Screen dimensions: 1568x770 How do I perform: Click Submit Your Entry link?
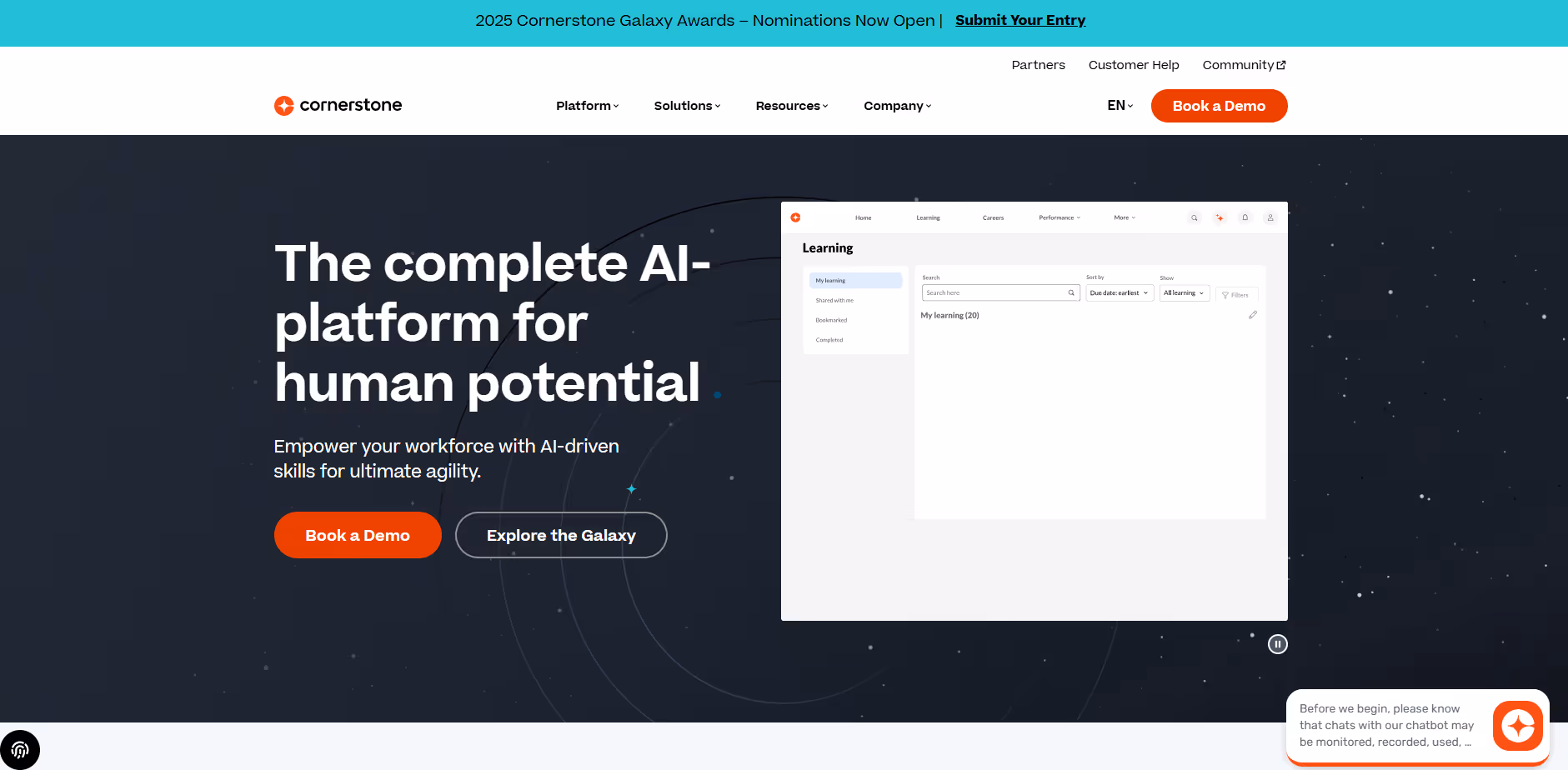click(1020, 20)
